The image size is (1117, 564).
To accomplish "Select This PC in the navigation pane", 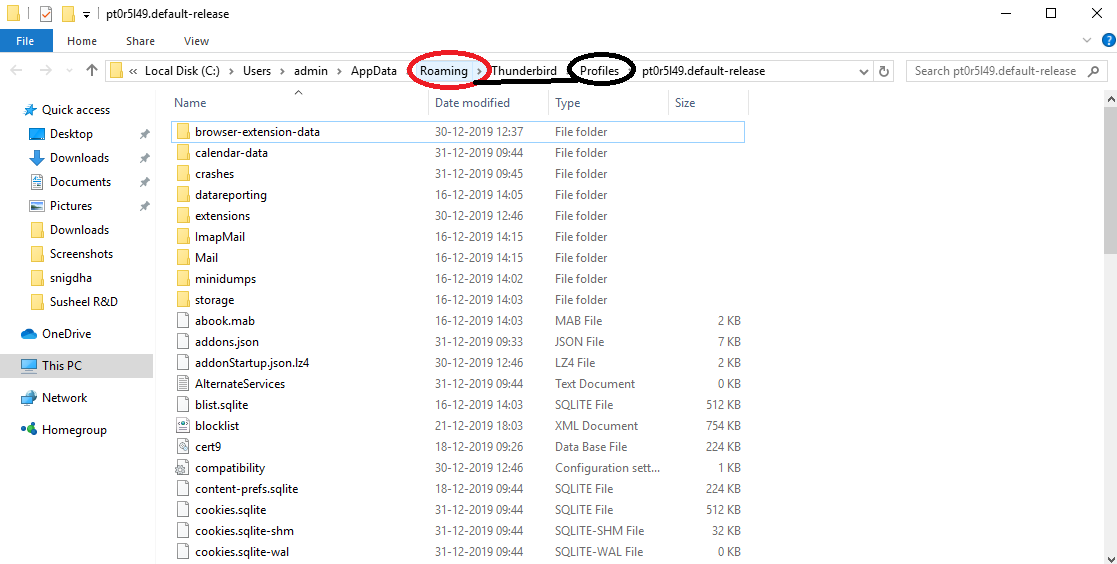I will coord(61,366).
